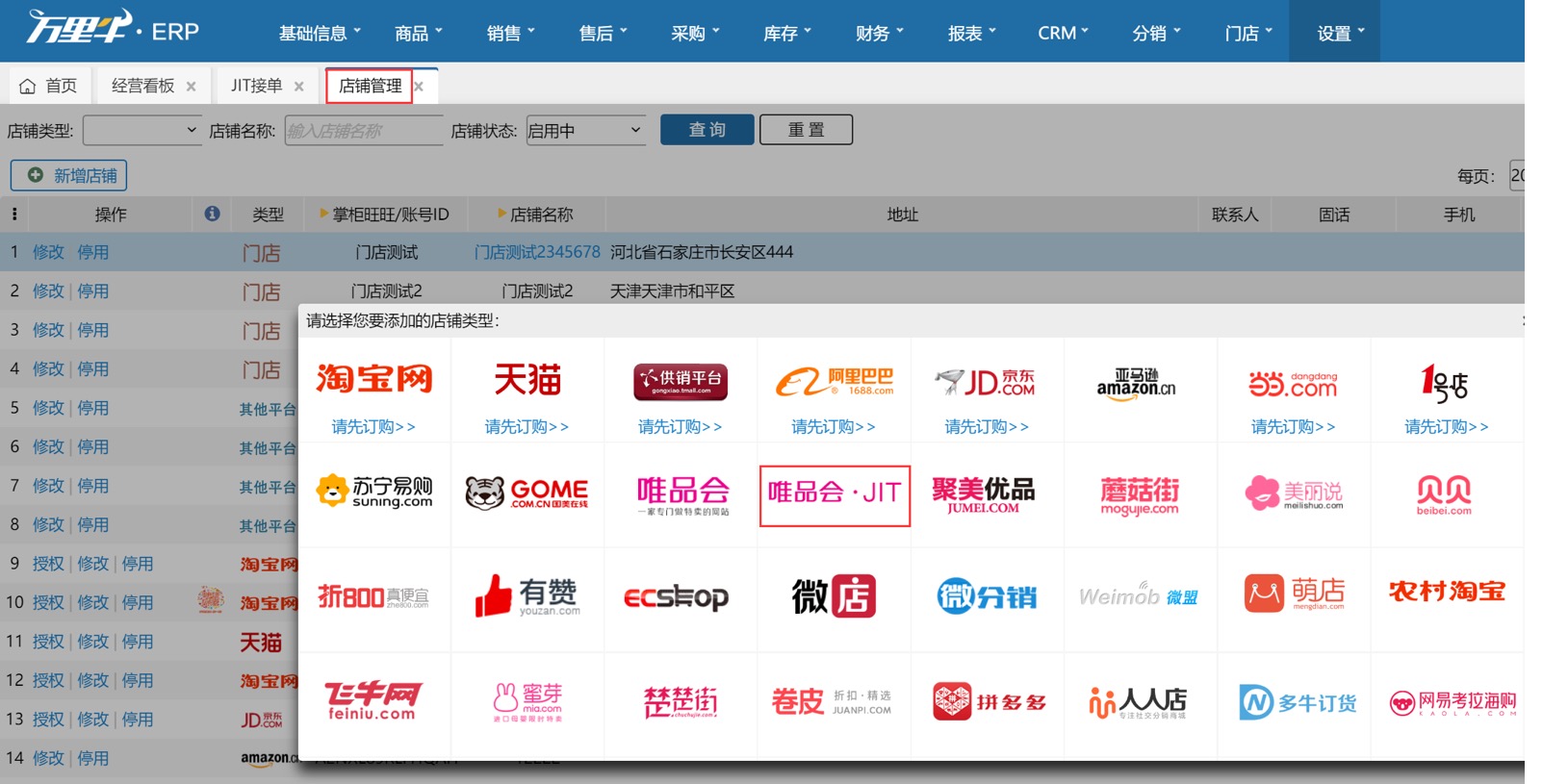This screenshot has height=784, width=1568.
Task: Click the 重置 reset button
Action: pyautogui.click(x=806, y=130)
